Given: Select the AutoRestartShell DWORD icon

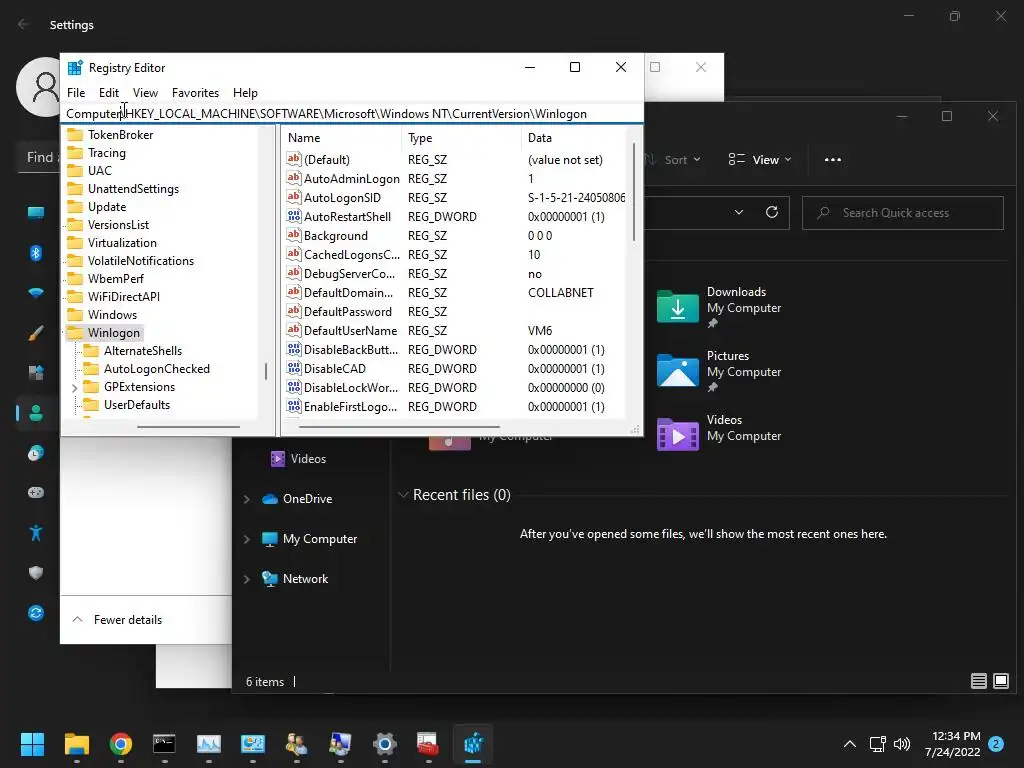Looking at the screenshot, I should click(294, 216).
